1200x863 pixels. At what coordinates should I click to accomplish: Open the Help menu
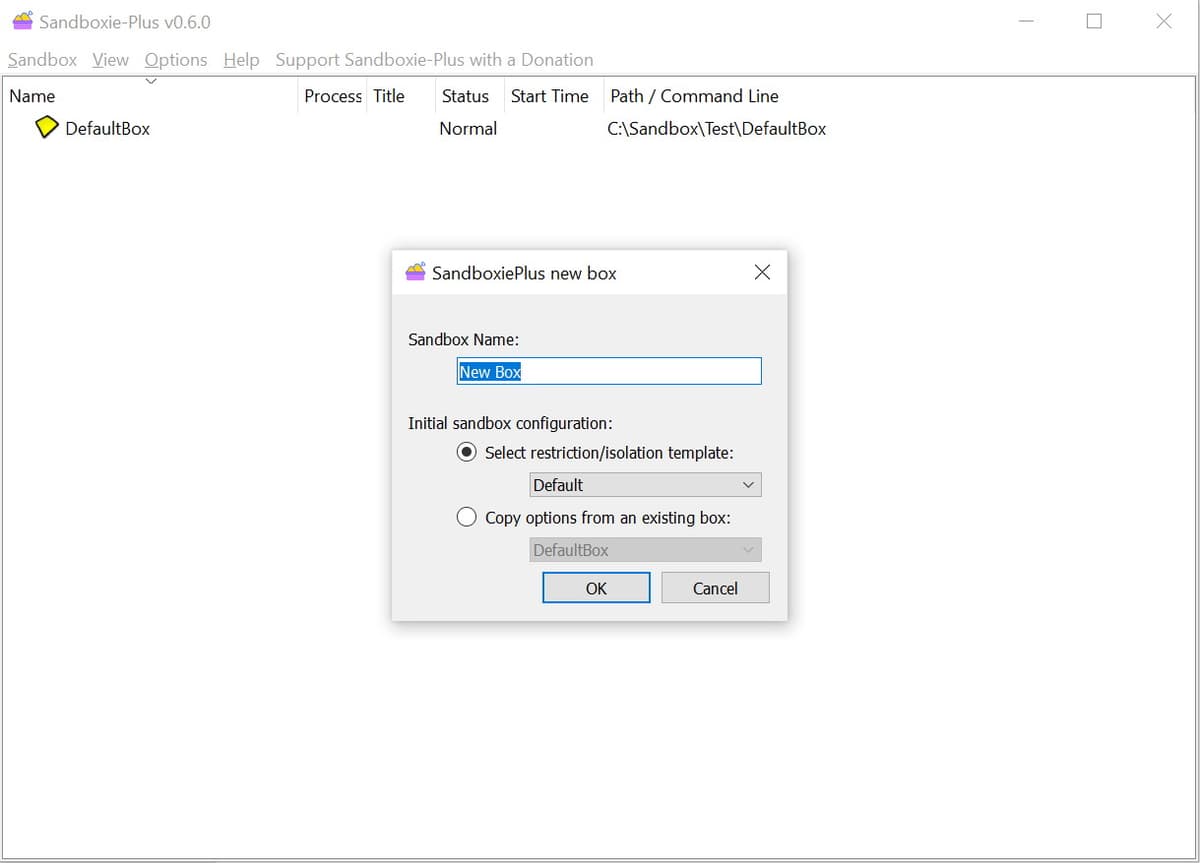241,60
